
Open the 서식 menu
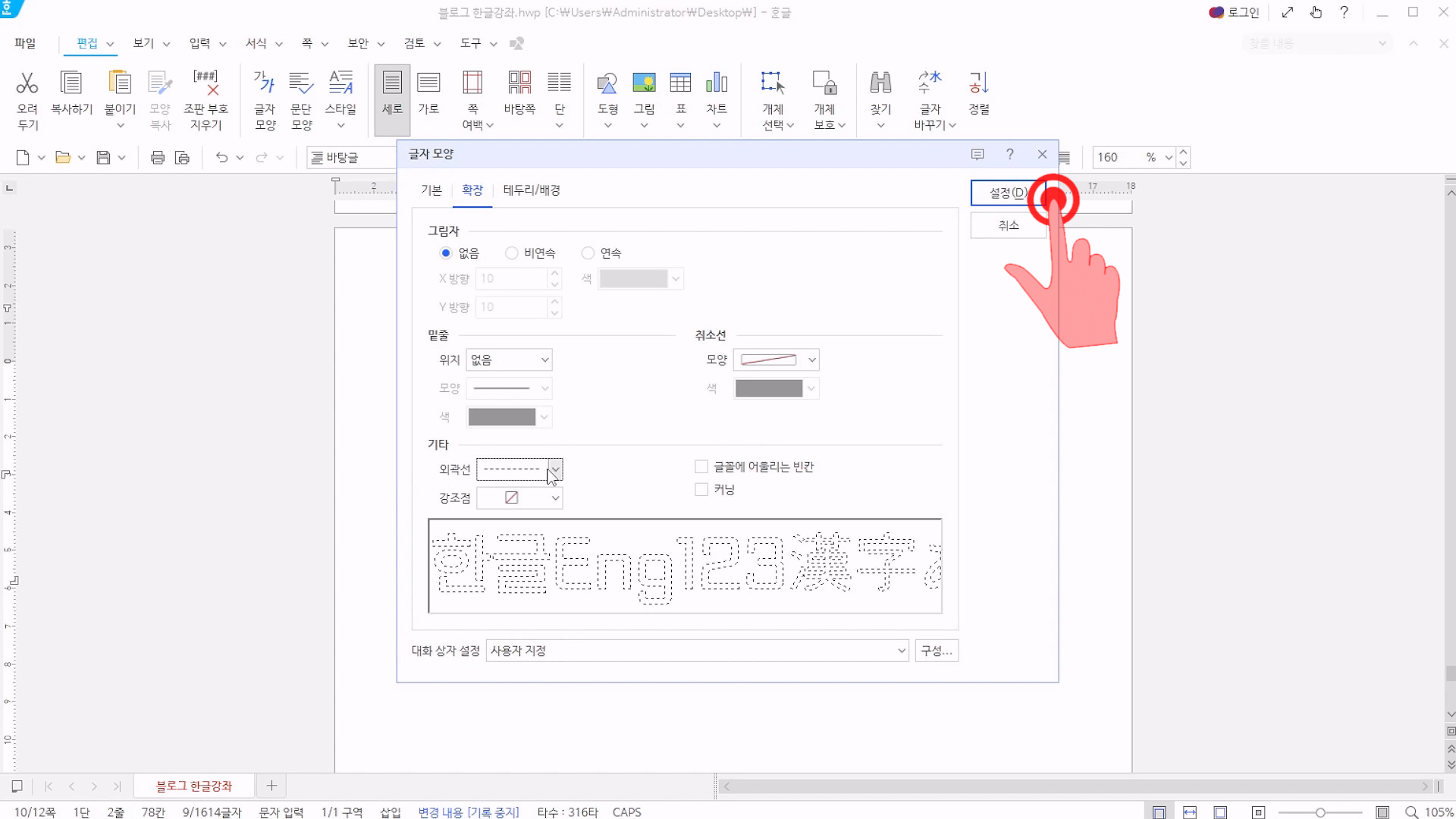(x=256, y=43)
